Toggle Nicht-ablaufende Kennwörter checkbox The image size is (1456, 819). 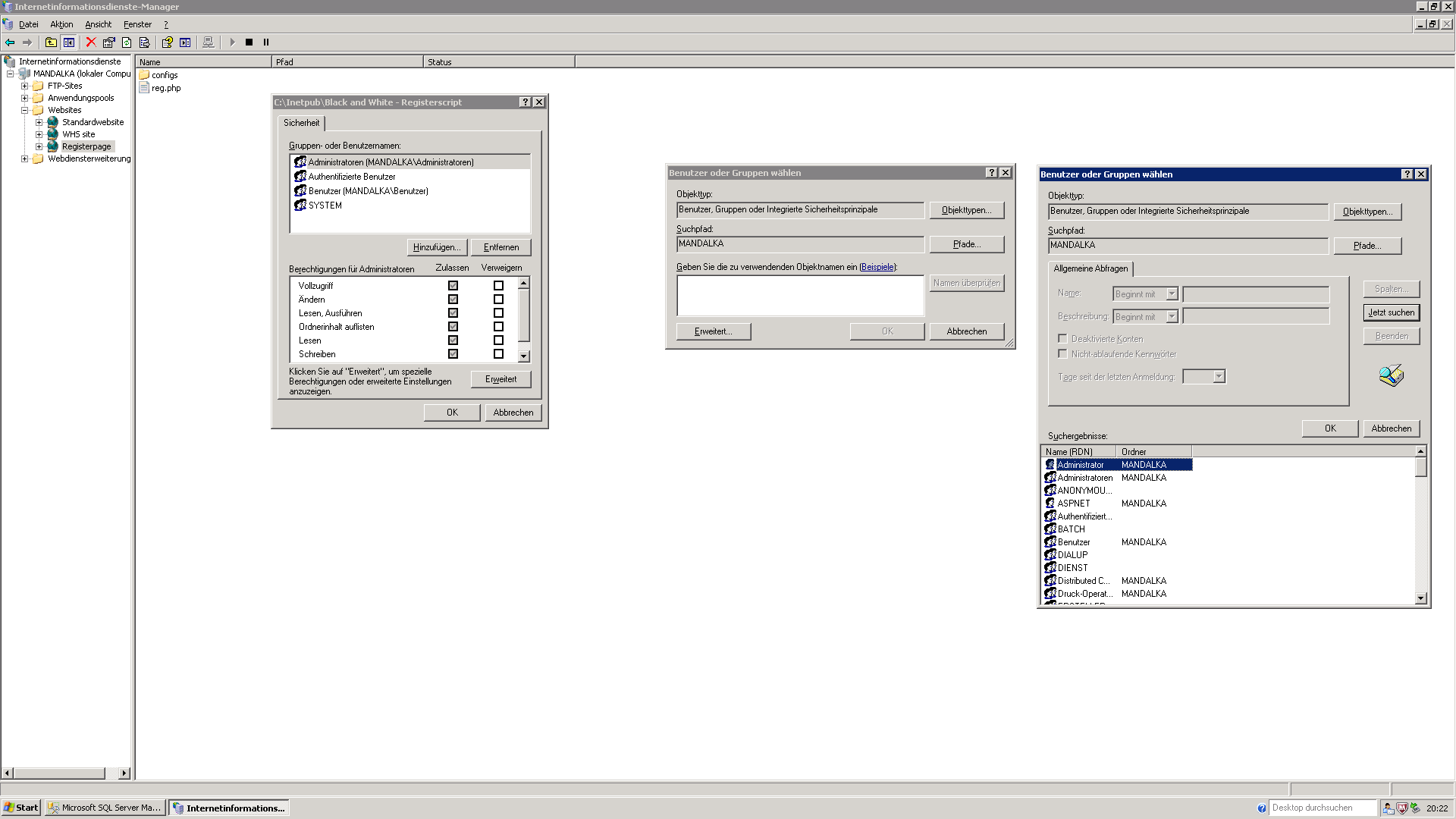(1062, 354)
